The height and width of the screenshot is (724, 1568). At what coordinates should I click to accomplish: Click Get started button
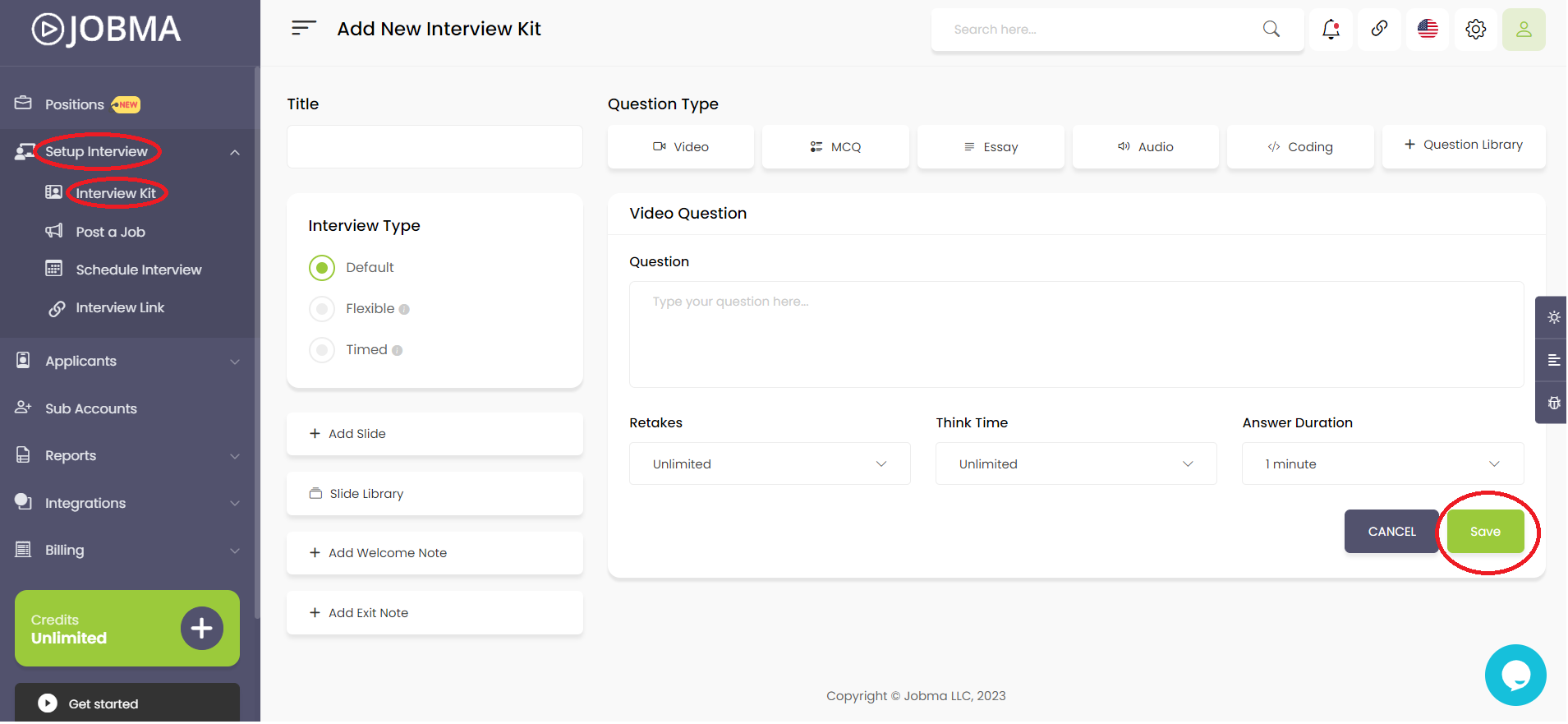pyautogui.click(x=127, y=703)
